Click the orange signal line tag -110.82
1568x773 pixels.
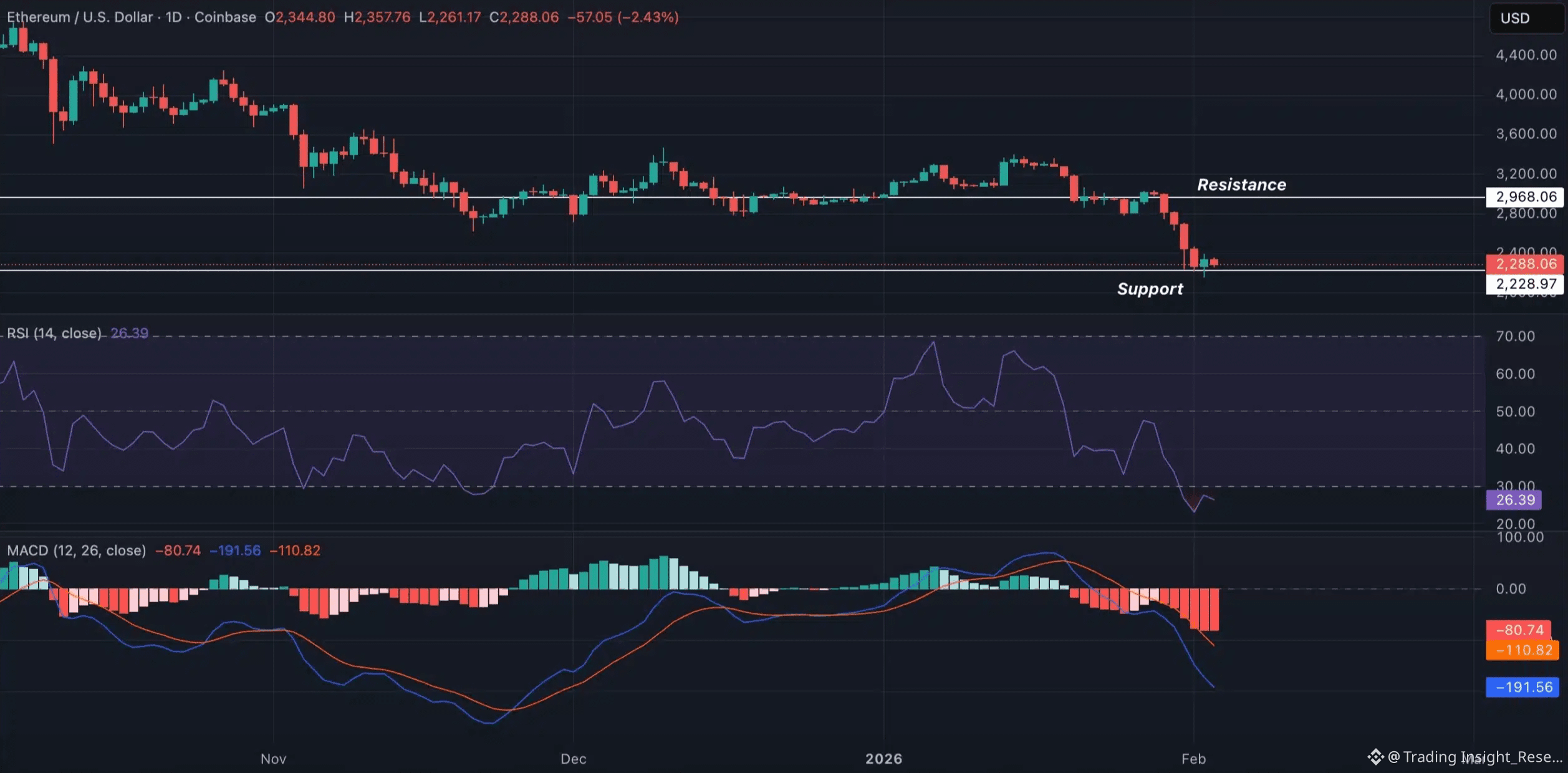(1522, 650)
